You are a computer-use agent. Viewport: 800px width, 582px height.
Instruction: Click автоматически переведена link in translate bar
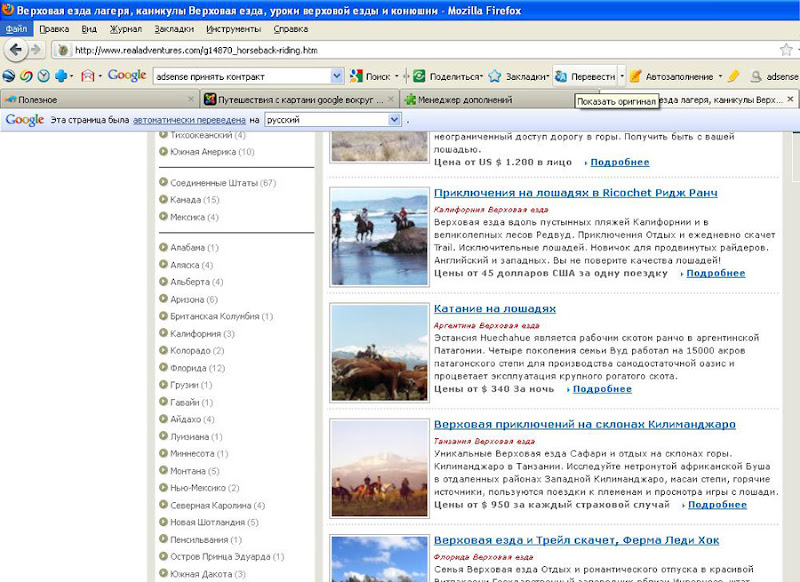click(189, 120)
